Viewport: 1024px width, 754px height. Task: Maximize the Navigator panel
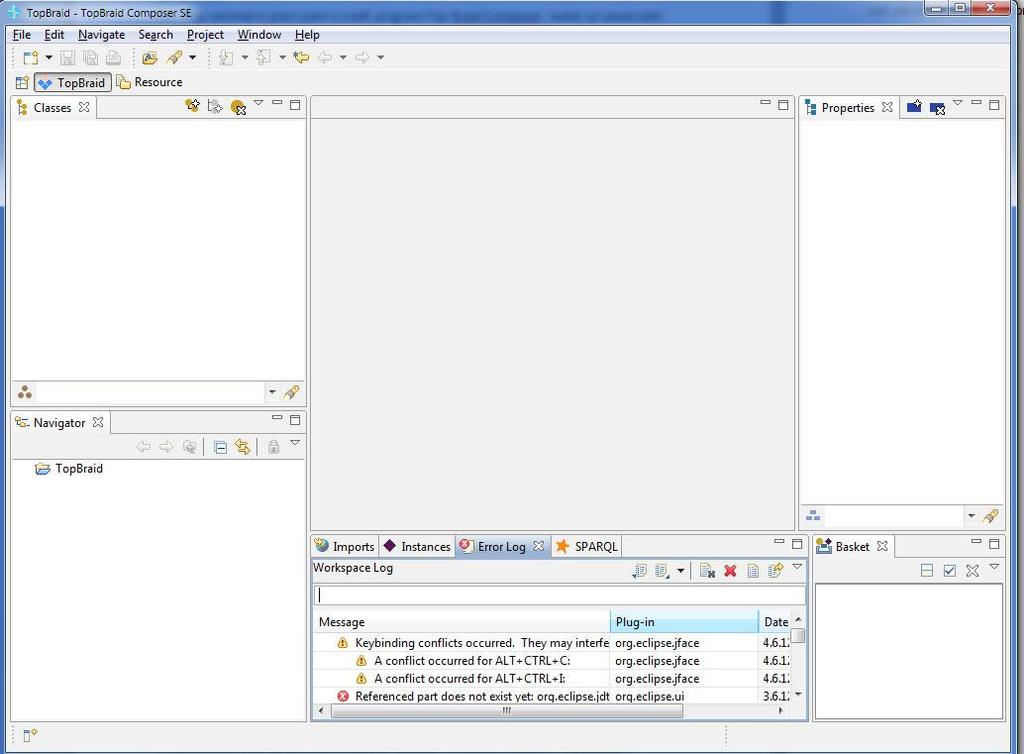295,420
